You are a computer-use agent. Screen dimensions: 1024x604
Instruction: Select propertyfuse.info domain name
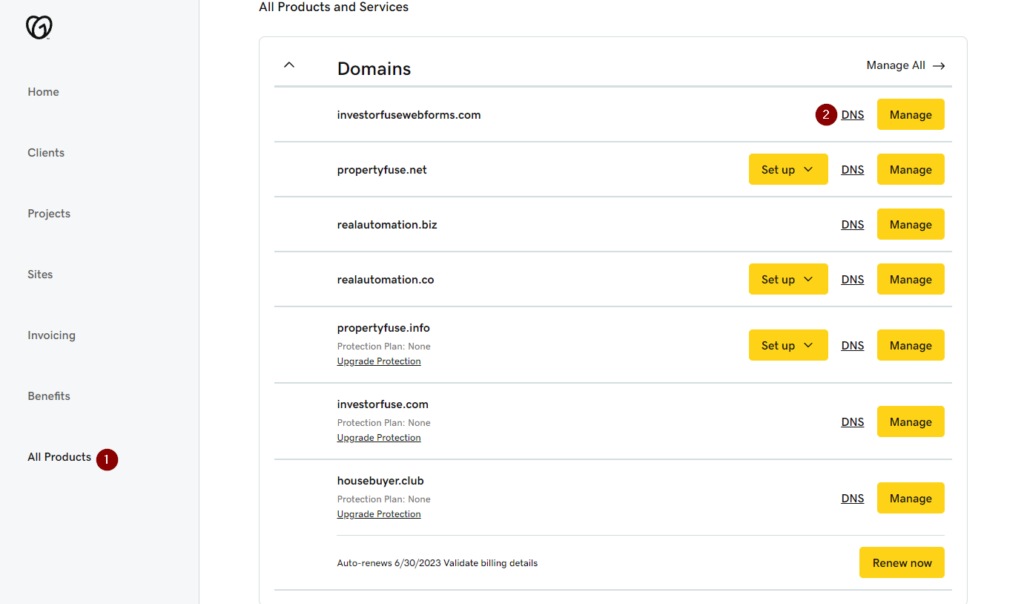coord(383,328)
